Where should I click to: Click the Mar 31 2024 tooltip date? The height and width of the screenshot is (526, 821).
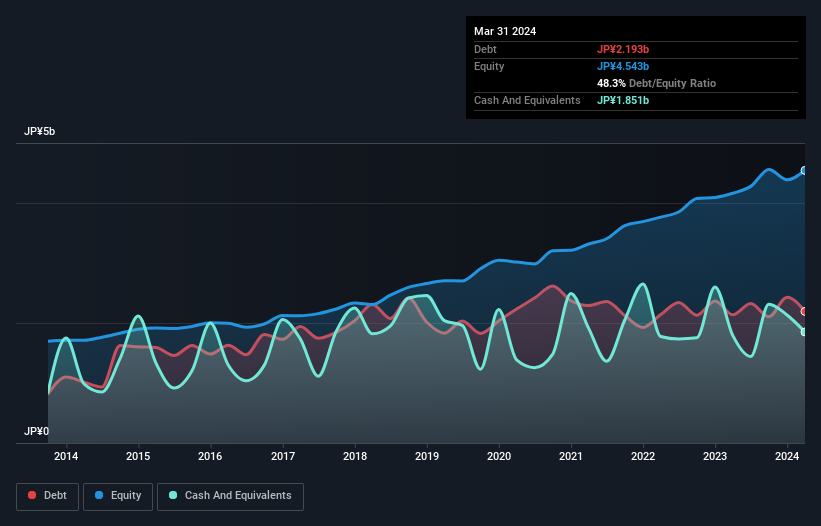point(505,31)
